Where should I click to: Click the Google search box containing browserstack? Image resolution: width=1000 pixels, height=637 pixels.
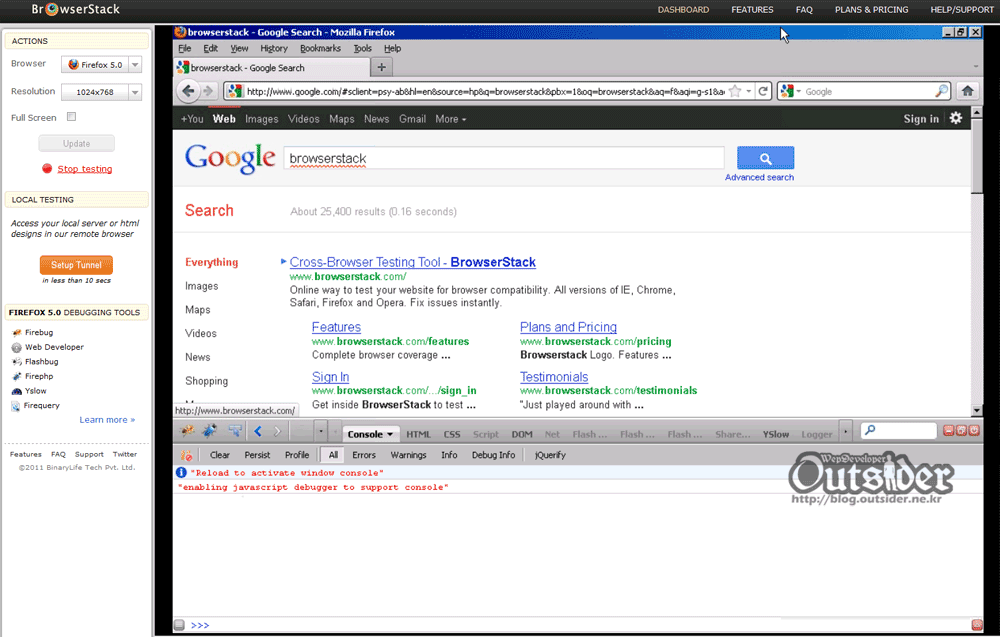pyautogui.click(x=504, y=158)
